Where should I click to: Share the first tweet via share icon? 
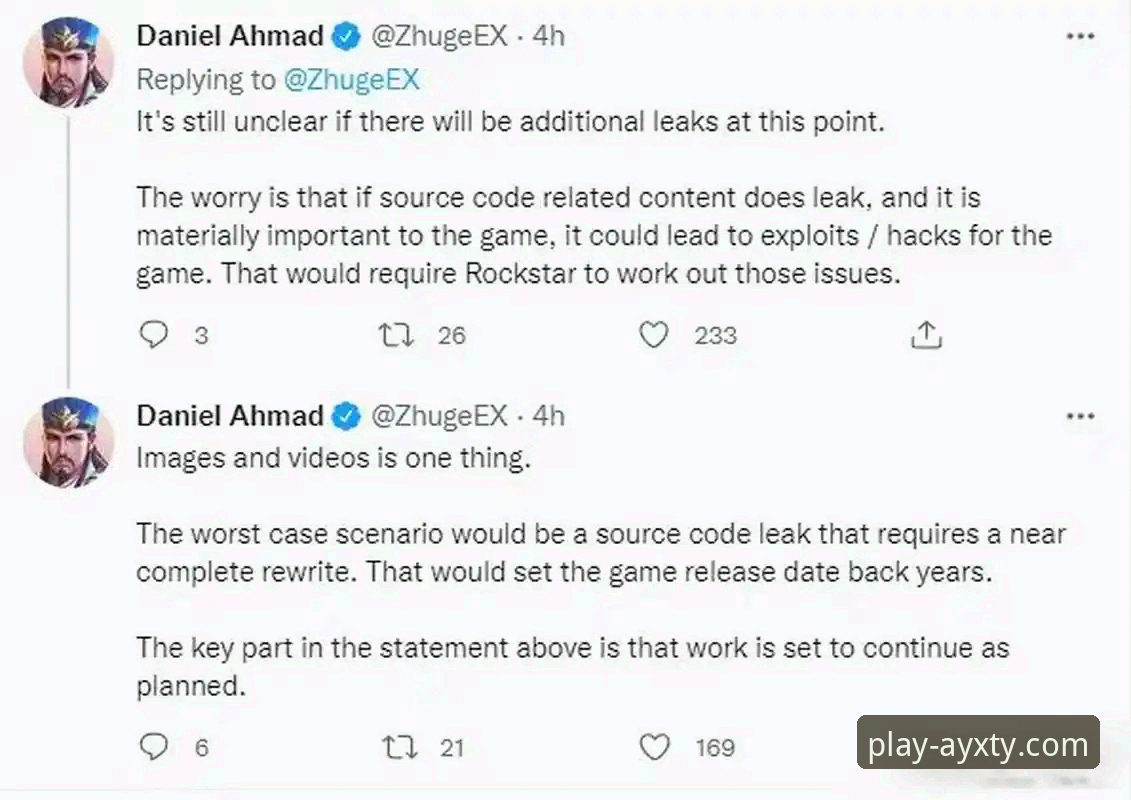[x=926, y=335]
